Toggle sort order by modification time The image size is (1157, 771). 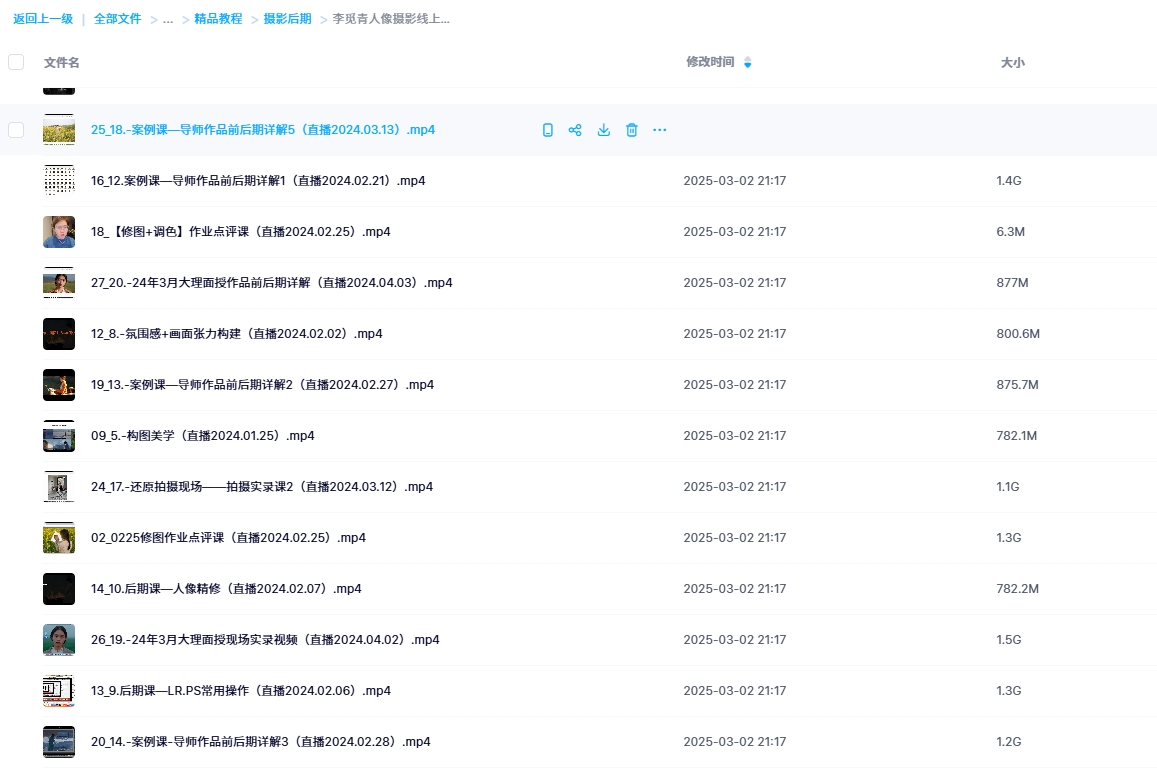[746, 61]
